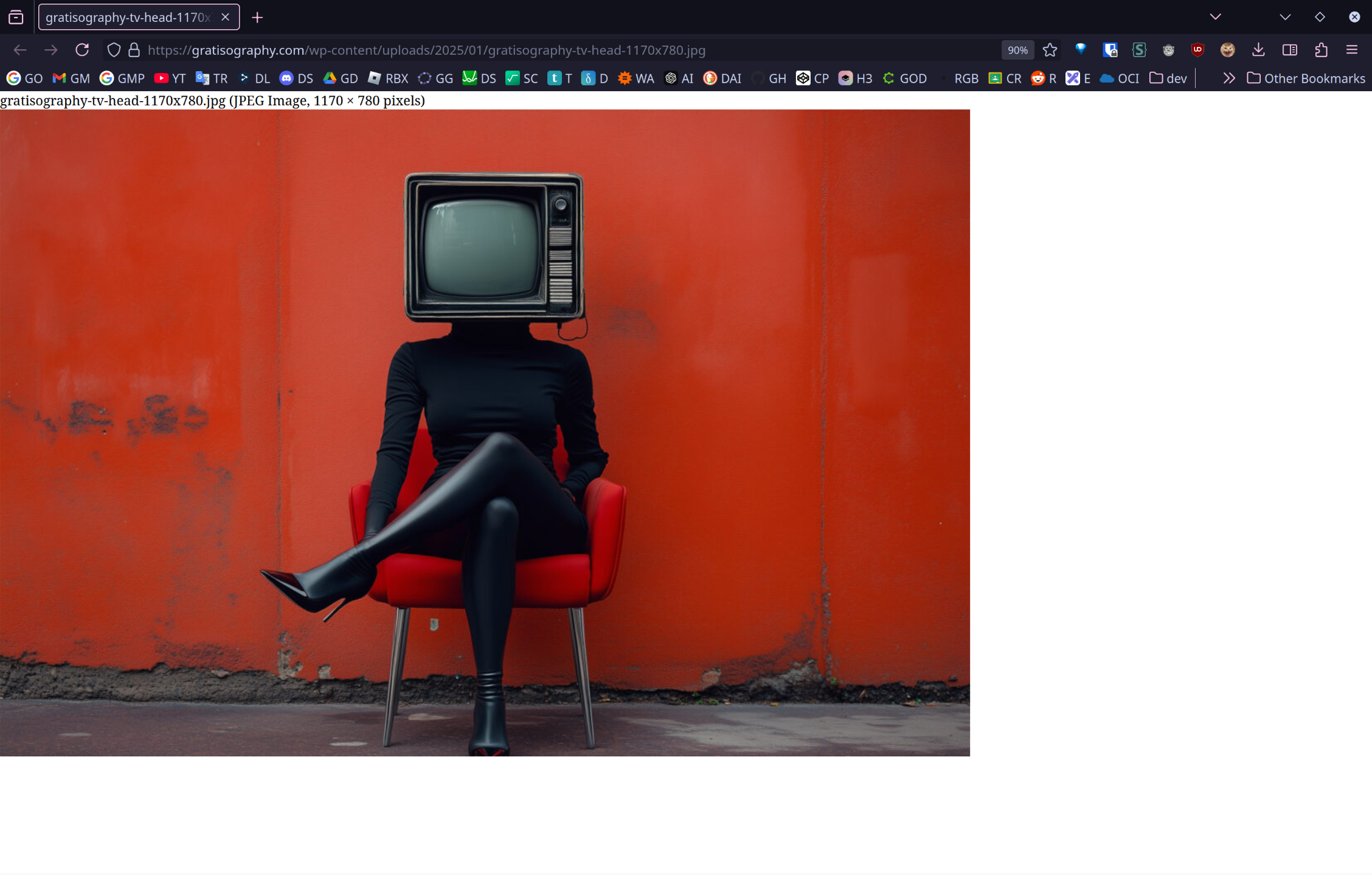Viewport: 1372px width, 875px height.
Task: Open the AI ChatGPT bookmark
Action: click(x=679, y=78)
